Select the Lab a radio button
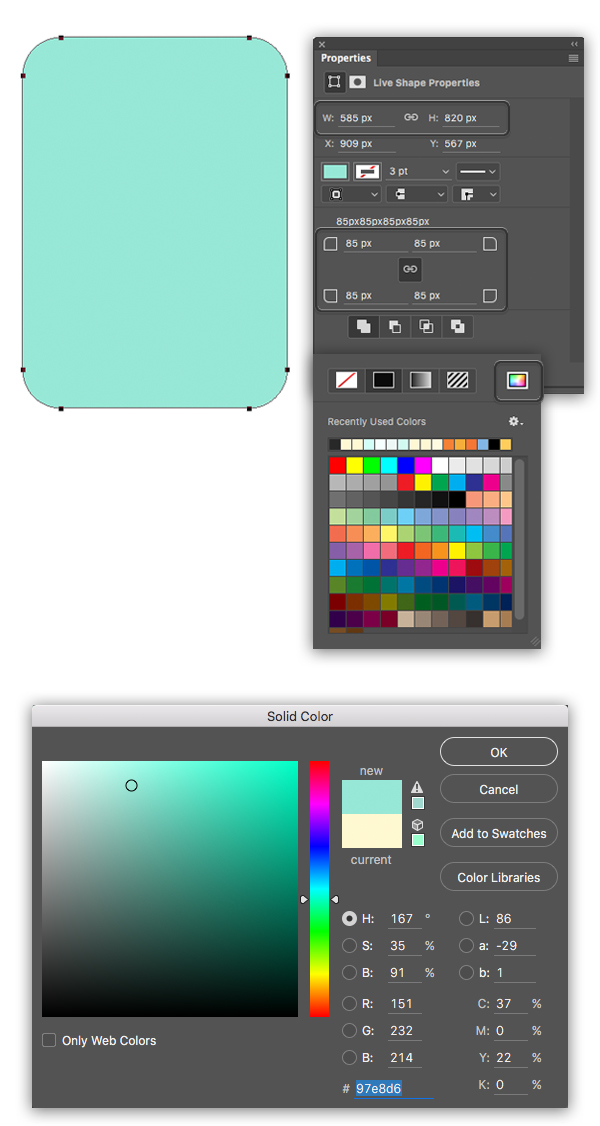The width and height of the screenshot is (600, 1126). (x=467, y=945)
